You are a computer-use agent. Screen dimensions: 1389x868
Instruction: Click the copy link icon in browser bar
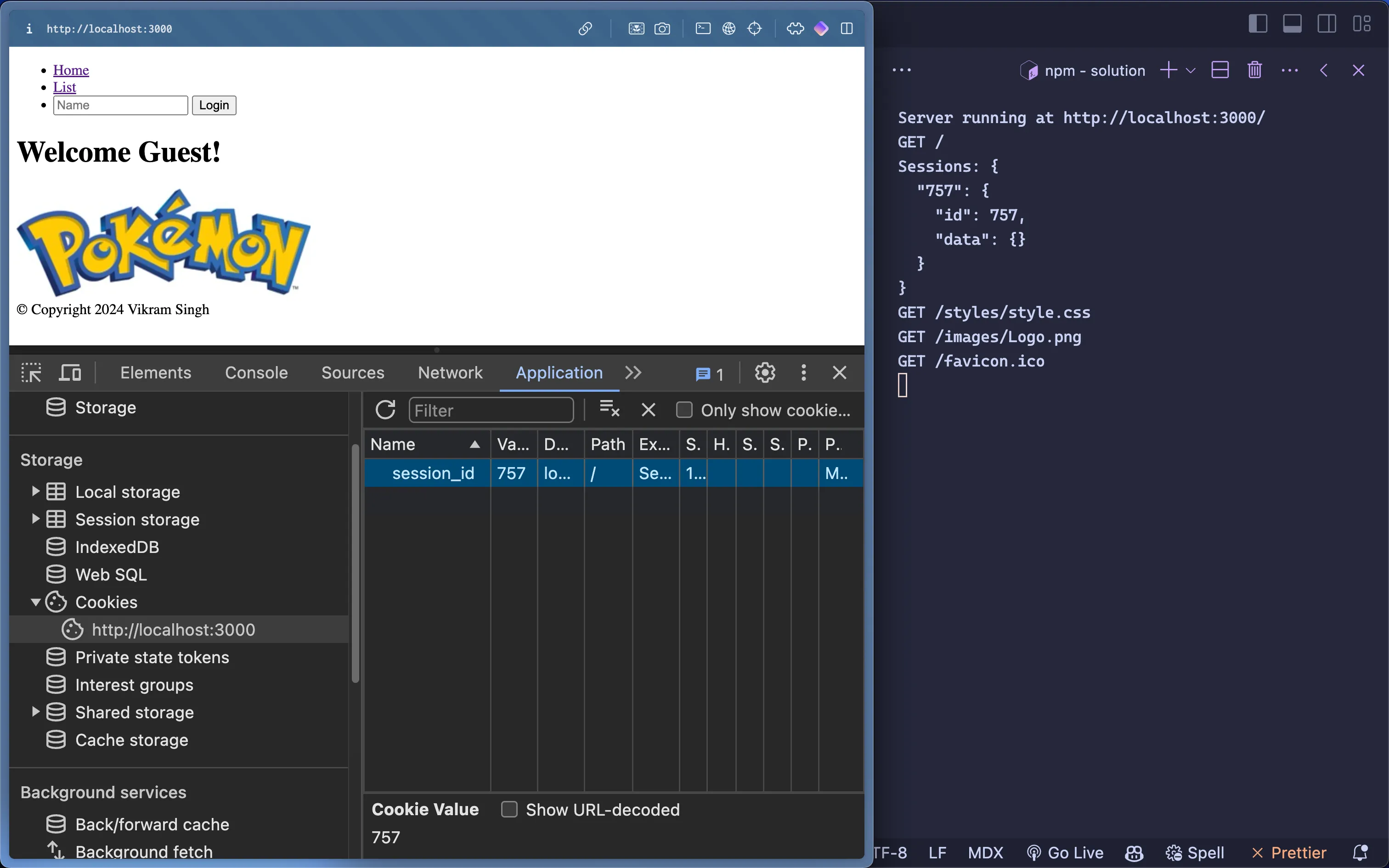tap(585, 28)
